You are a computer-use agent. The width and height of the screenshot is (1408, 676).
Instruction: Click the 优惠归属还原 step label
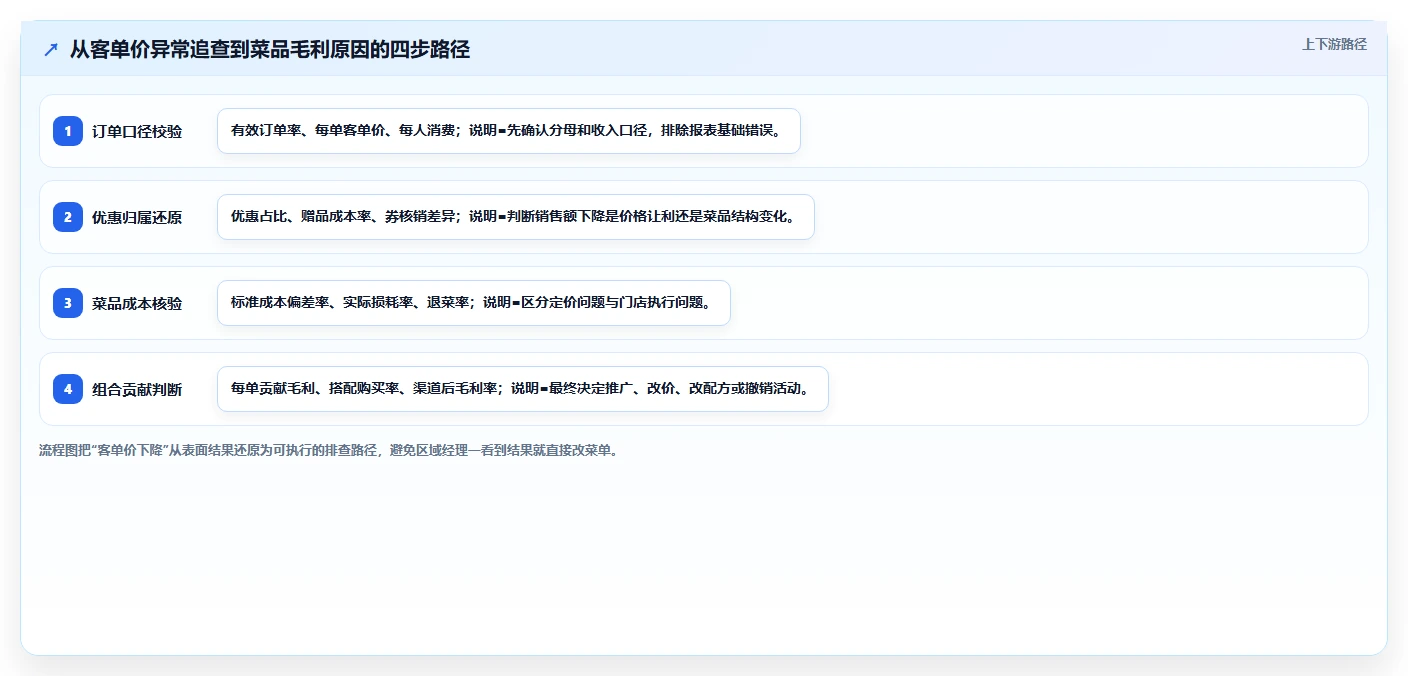137,217
